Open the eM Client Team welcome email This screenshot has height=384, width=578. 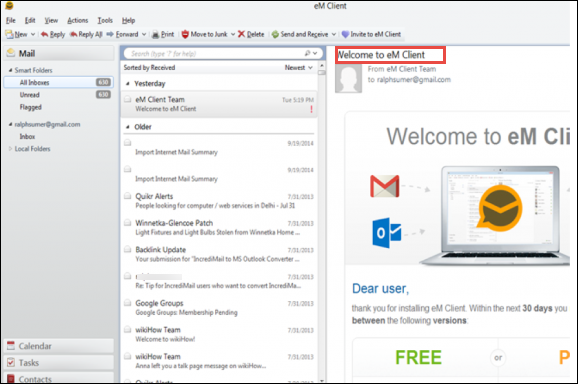pos(219,104)
